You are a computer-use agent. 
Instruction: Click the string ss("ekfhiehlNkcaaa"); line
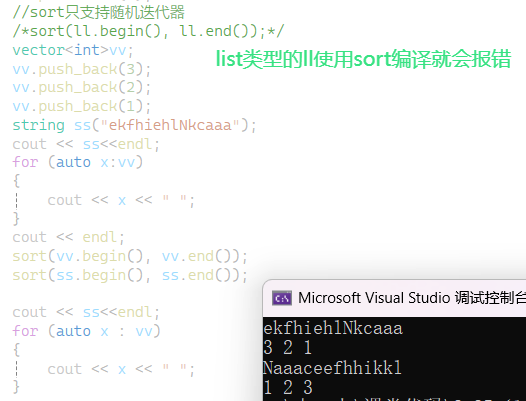point(135,125)
